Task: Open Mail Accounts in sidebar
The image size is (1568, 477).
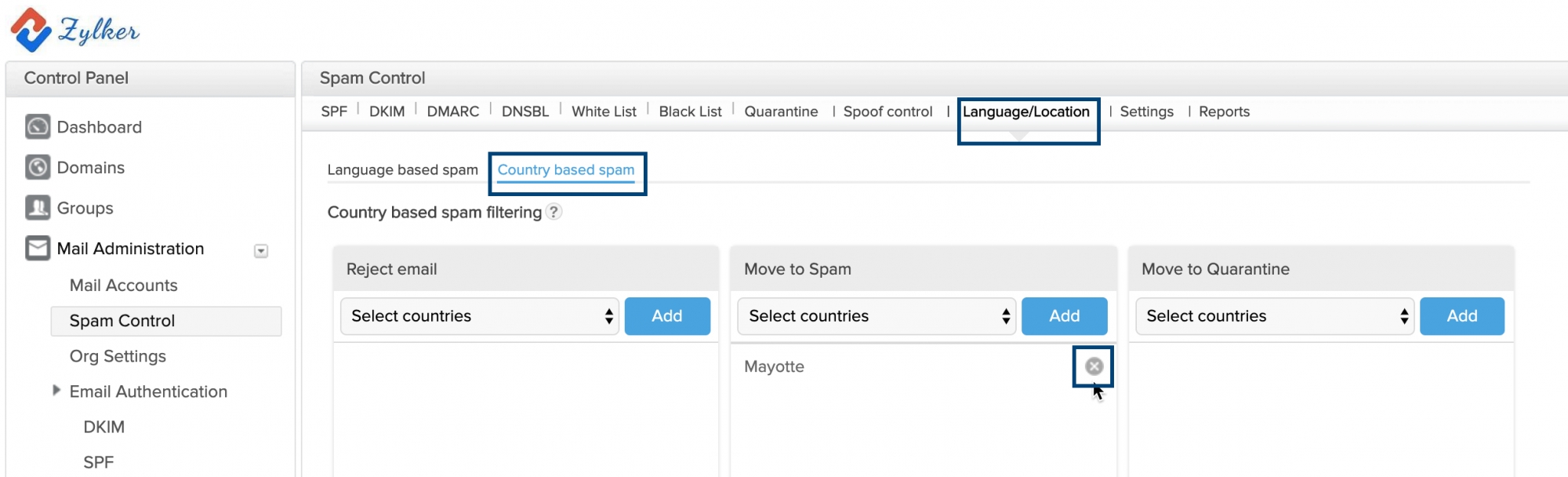Action: (x=123, y=286)
